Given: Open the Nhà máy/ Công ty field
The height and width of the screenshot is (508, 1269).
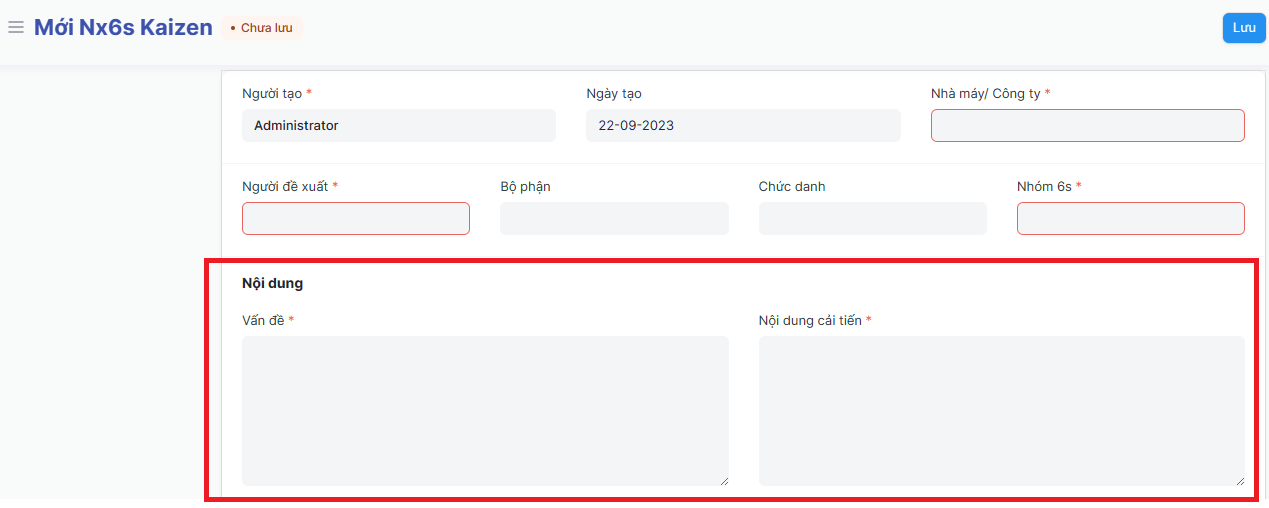Looking at the screenshot, I should tap(1087, 125).
